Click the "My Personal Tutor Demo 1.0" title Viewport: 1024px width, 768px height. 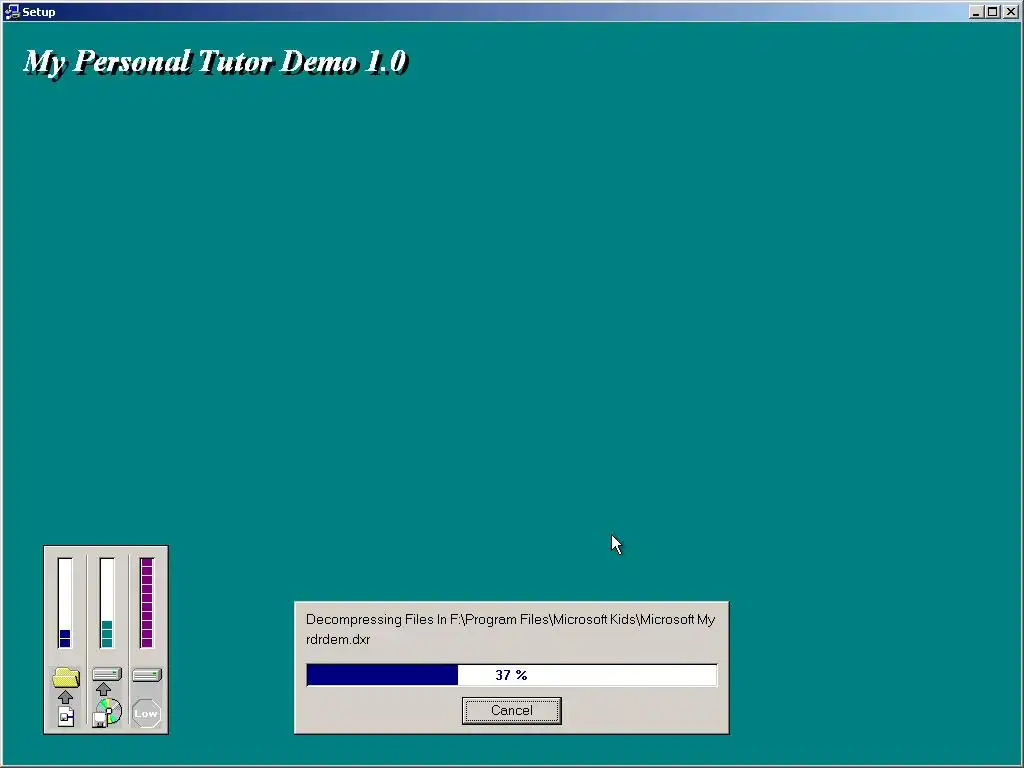(216, 62)
